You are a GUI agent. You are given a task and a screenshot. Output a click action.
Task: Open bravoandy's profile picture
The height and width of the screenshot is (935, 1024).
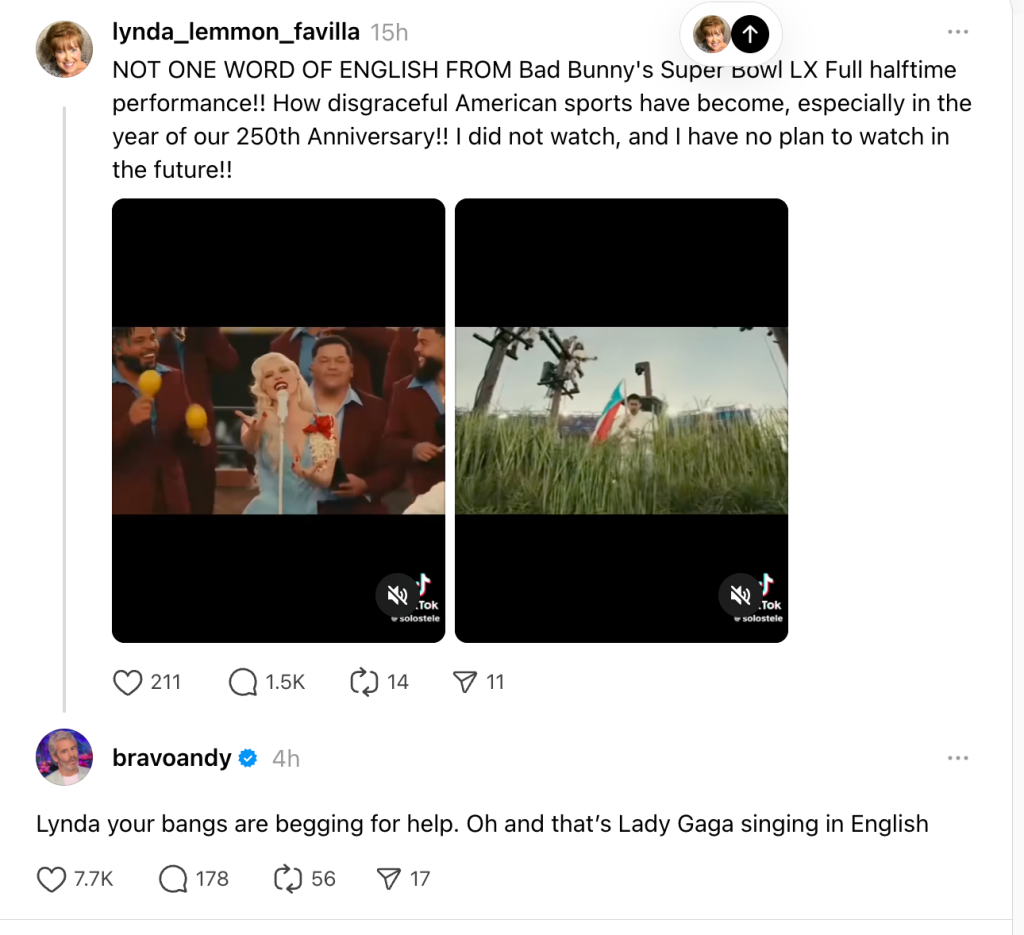click(x=64, y=757)
